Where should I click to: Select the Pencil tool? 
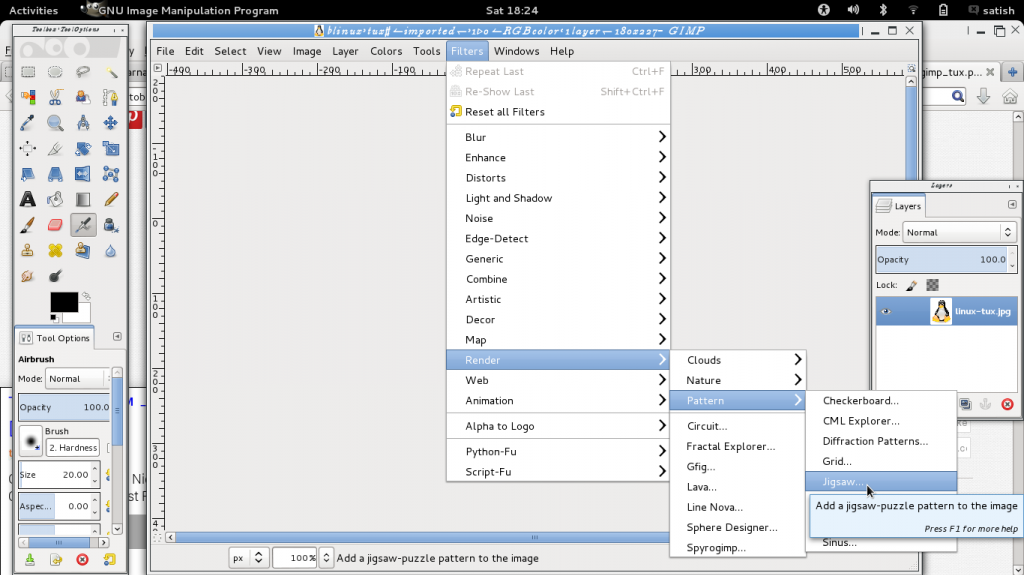click(110, 199)
